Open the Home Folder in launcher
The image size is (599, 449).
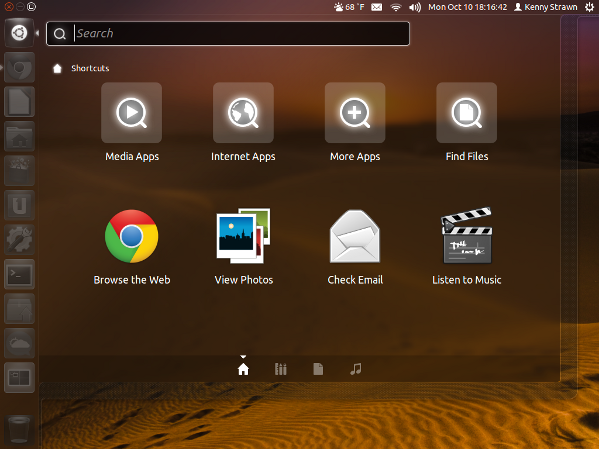19,136
